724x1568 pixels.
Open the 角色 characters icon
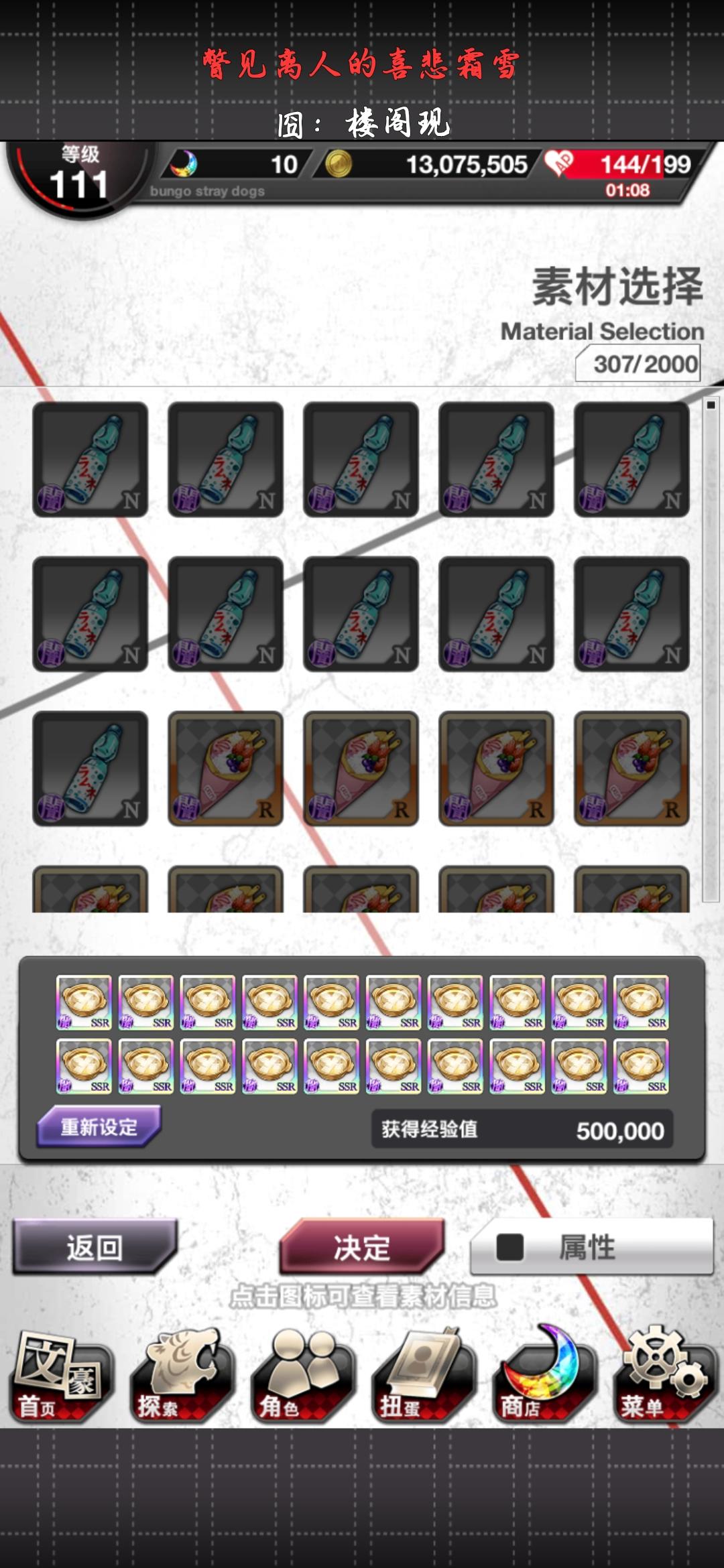pos(302,1377)
